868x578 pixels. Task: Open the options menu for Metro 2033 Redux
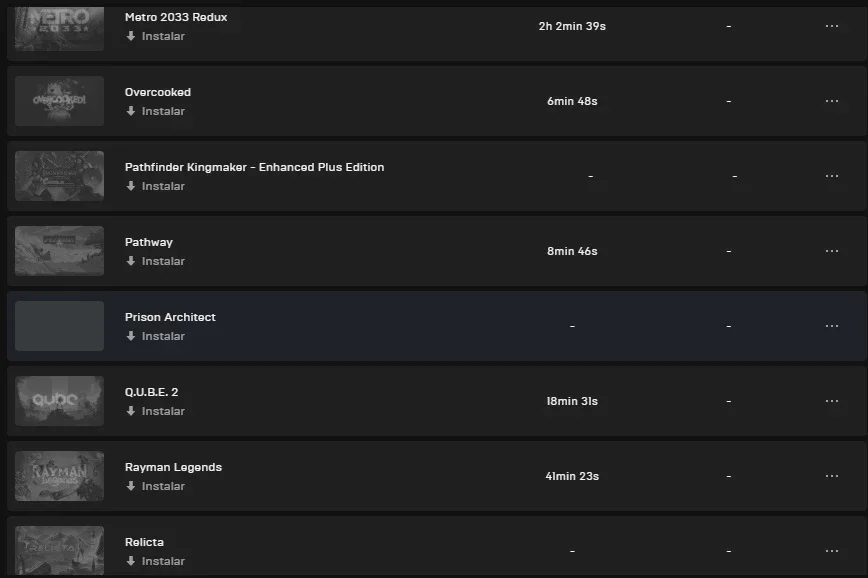831,26
